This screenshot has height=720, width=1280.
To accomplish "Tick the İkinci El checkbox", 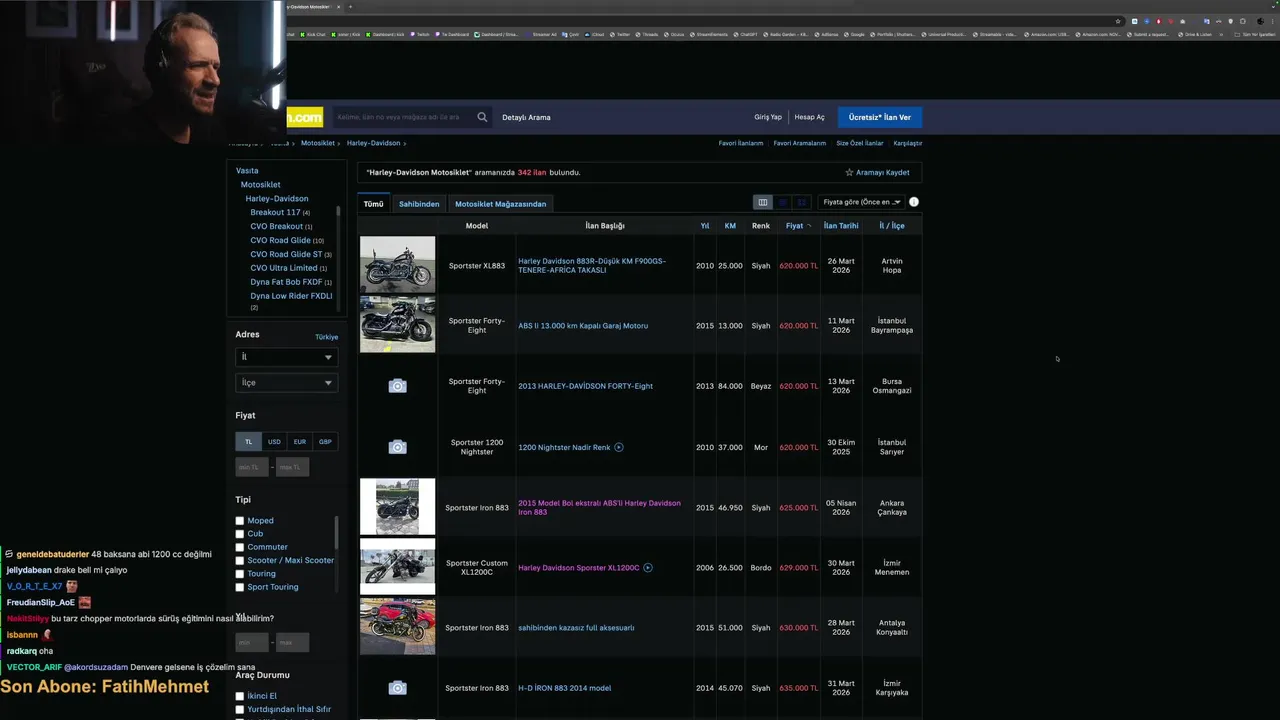I will click(x=240, y=696).
